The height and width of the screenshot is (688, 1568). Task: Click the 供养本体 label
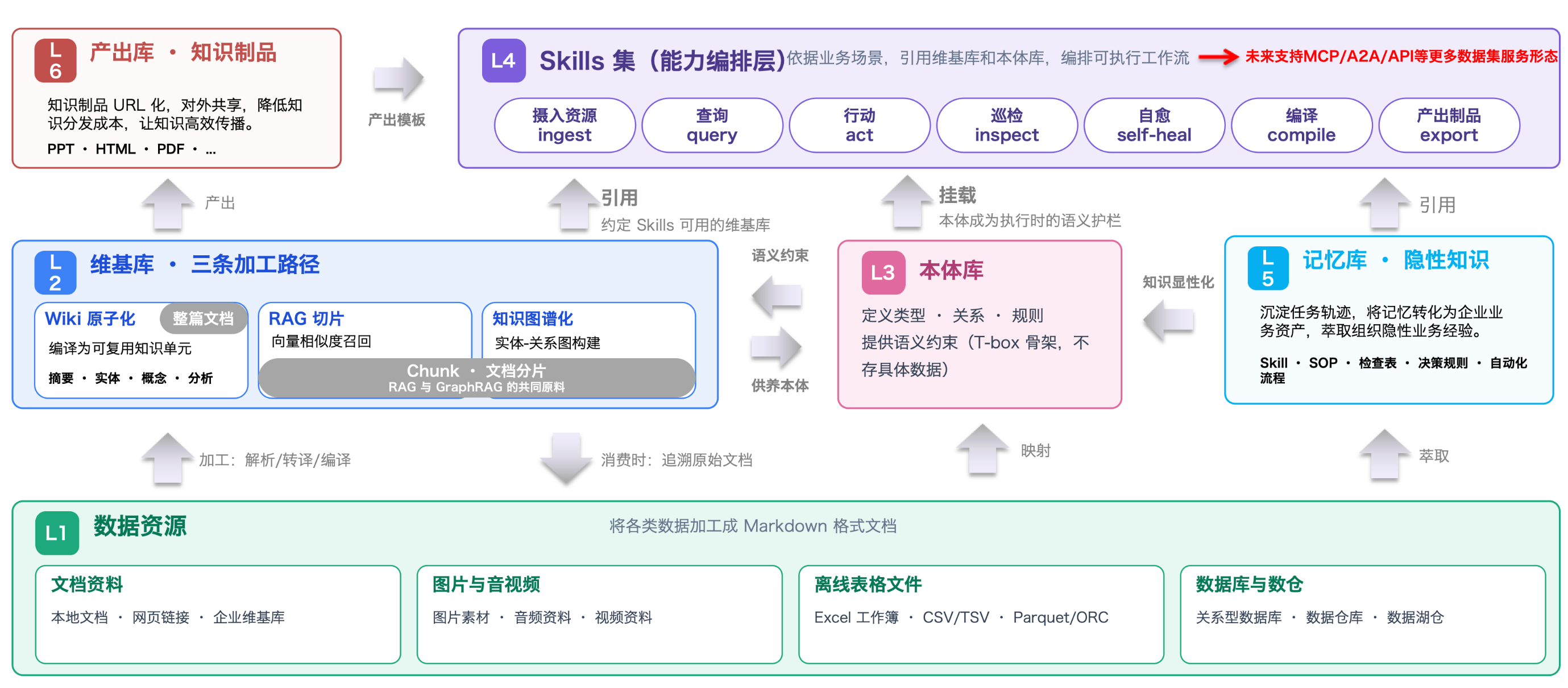(780, 386)
